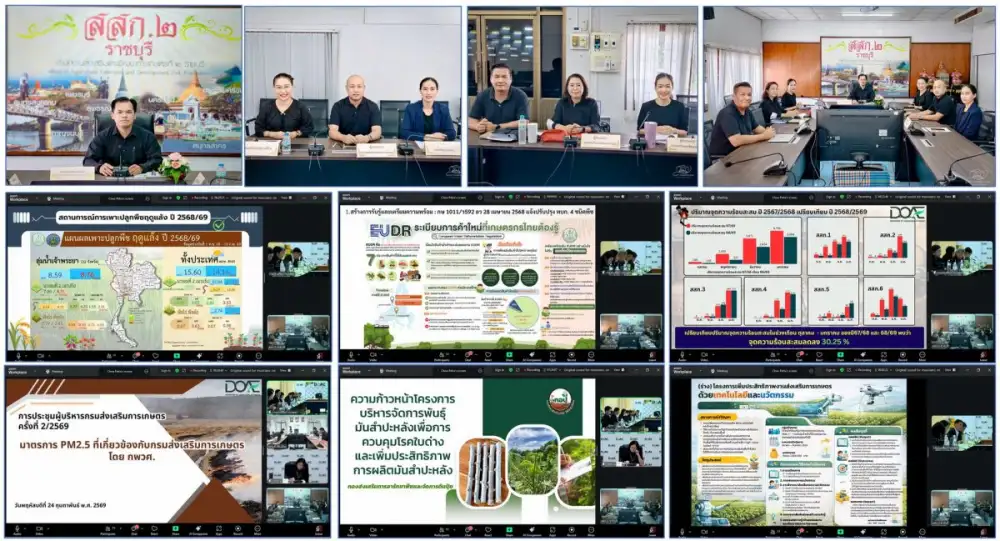Open Participants in the EUDR slide Zoom window
Image resolution: width=1000 pixels, height=541 pixels.
(x=442, y=355)
